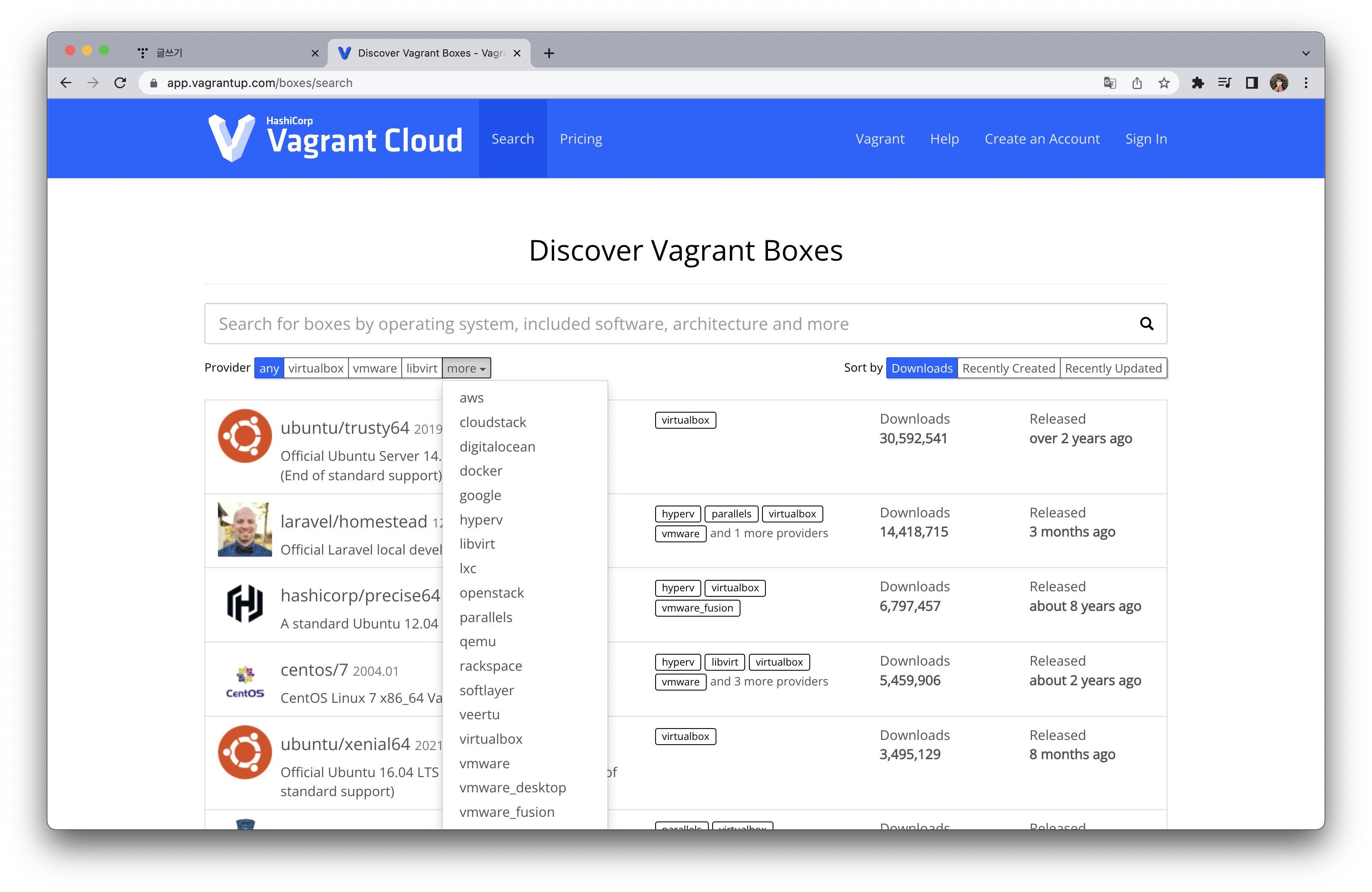Choose cloudstack from provider list
The image size is (1372, 892).
(525, 422)
